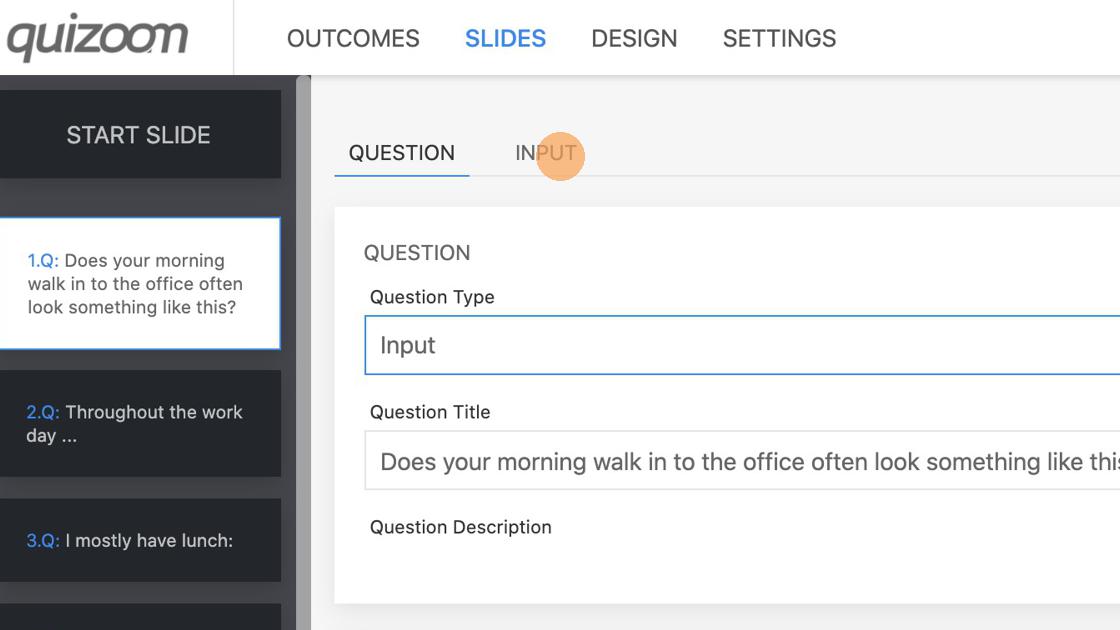Select the START SLIDE panel
This screenshot has width=1120, height=630.
[138, 135]
